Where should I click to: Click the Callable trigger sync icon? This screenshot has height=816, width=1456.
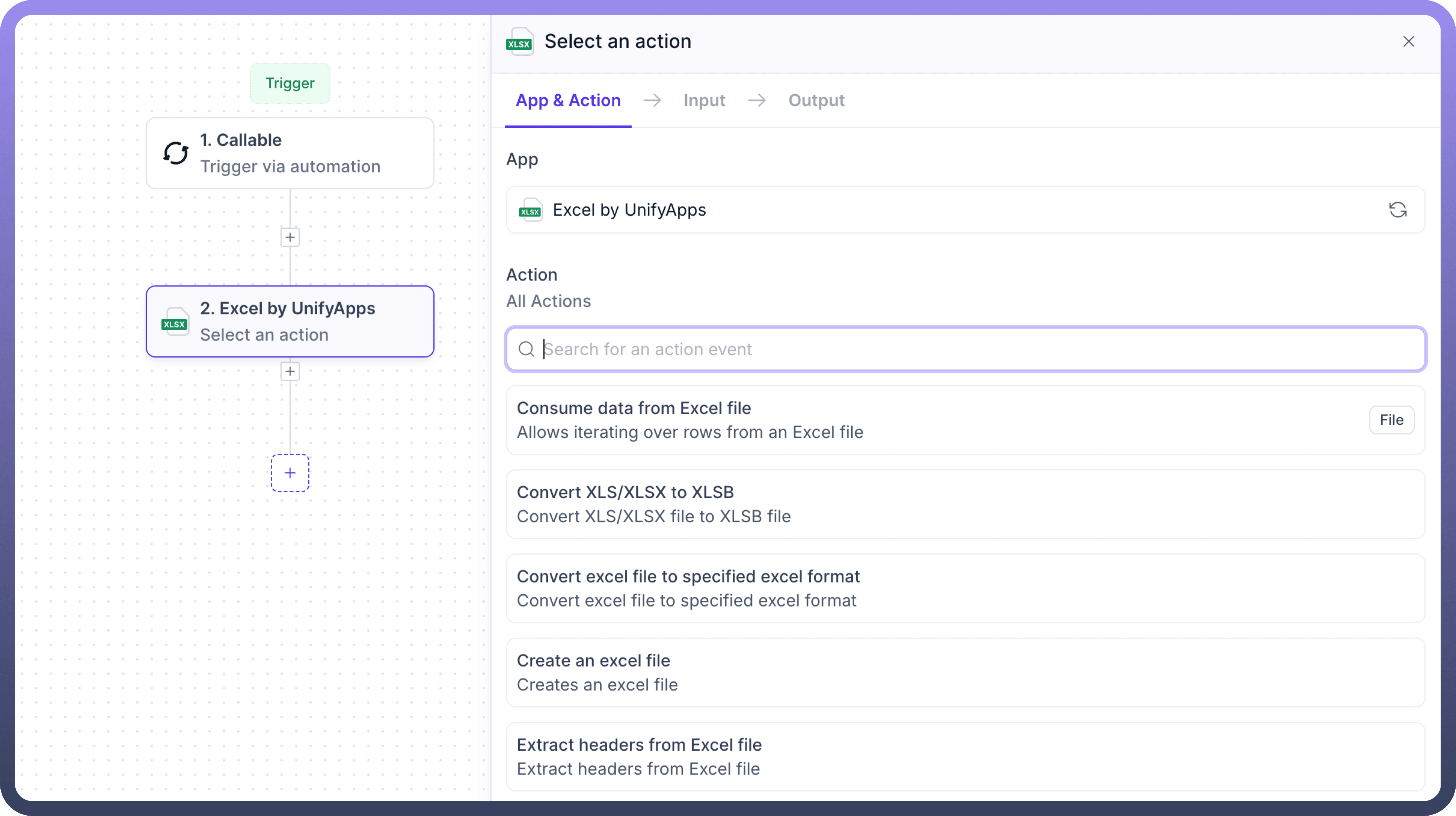point(176,153)
